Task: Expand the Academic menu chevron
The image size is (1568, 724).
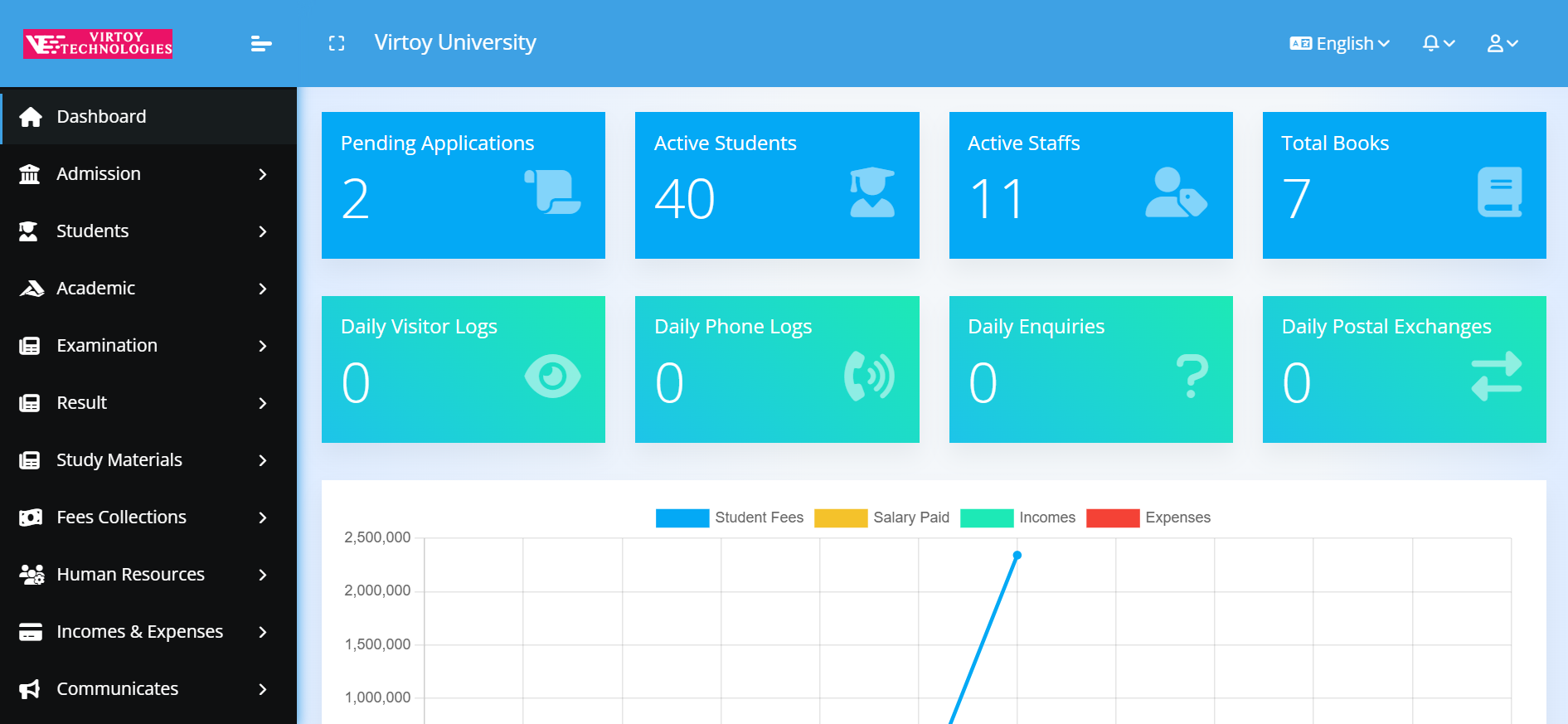Action: tap(263, 289)
